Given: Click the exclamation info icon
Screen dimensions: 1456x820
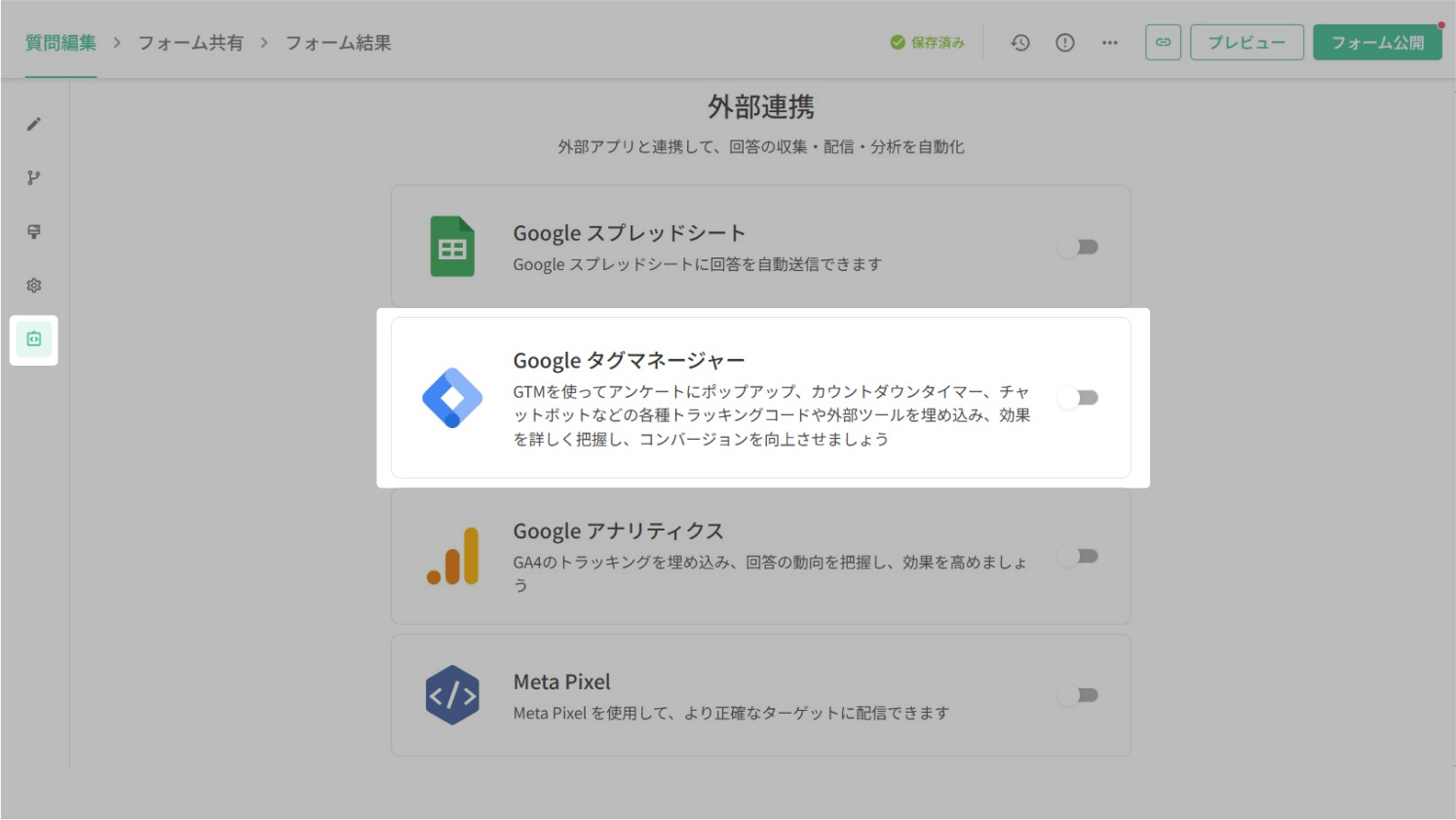Looking at the screenshot, I should click(x=1065, y=43).
